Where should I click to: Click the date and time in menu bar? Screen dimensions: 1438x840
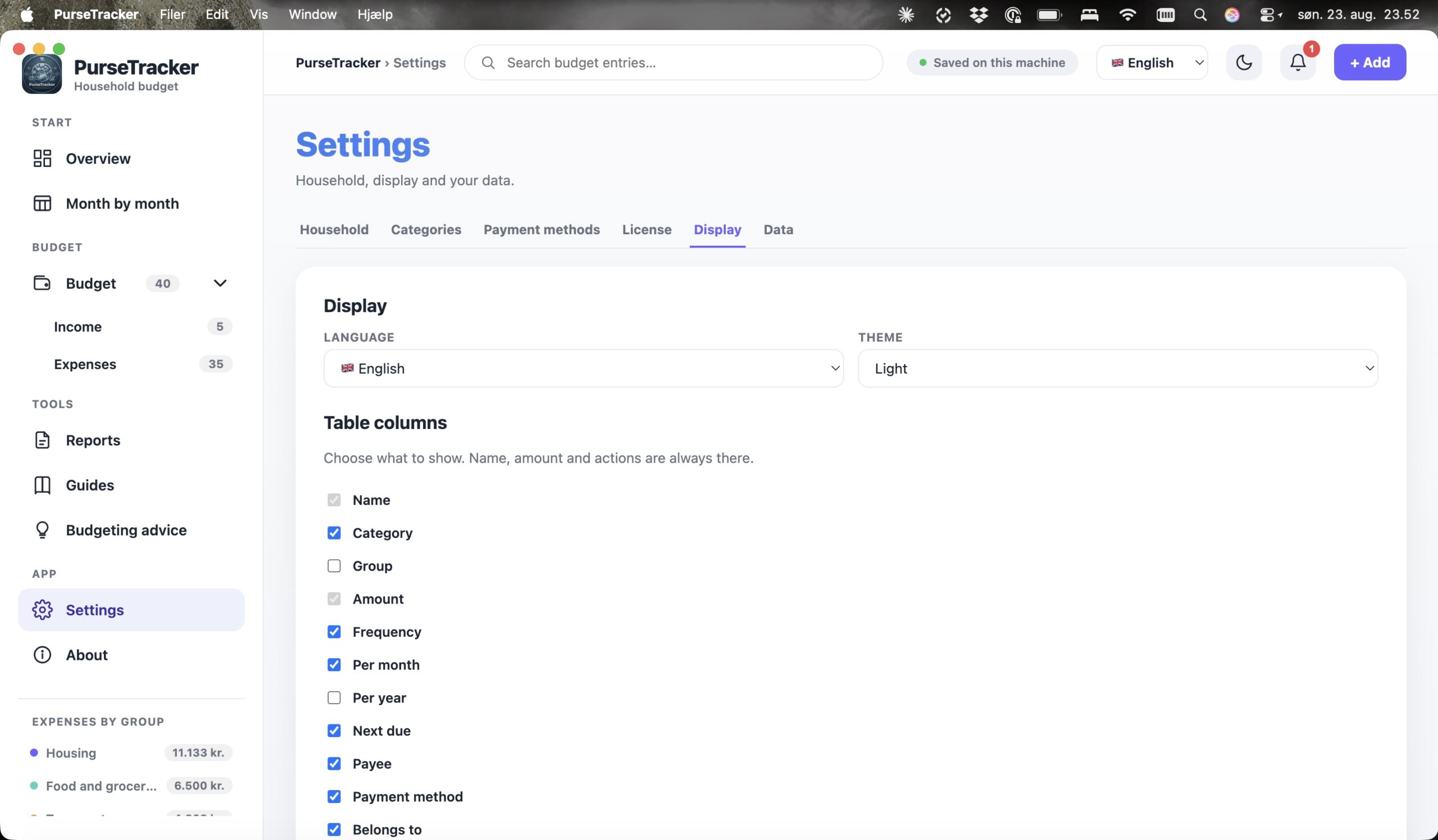[1358, 14]
